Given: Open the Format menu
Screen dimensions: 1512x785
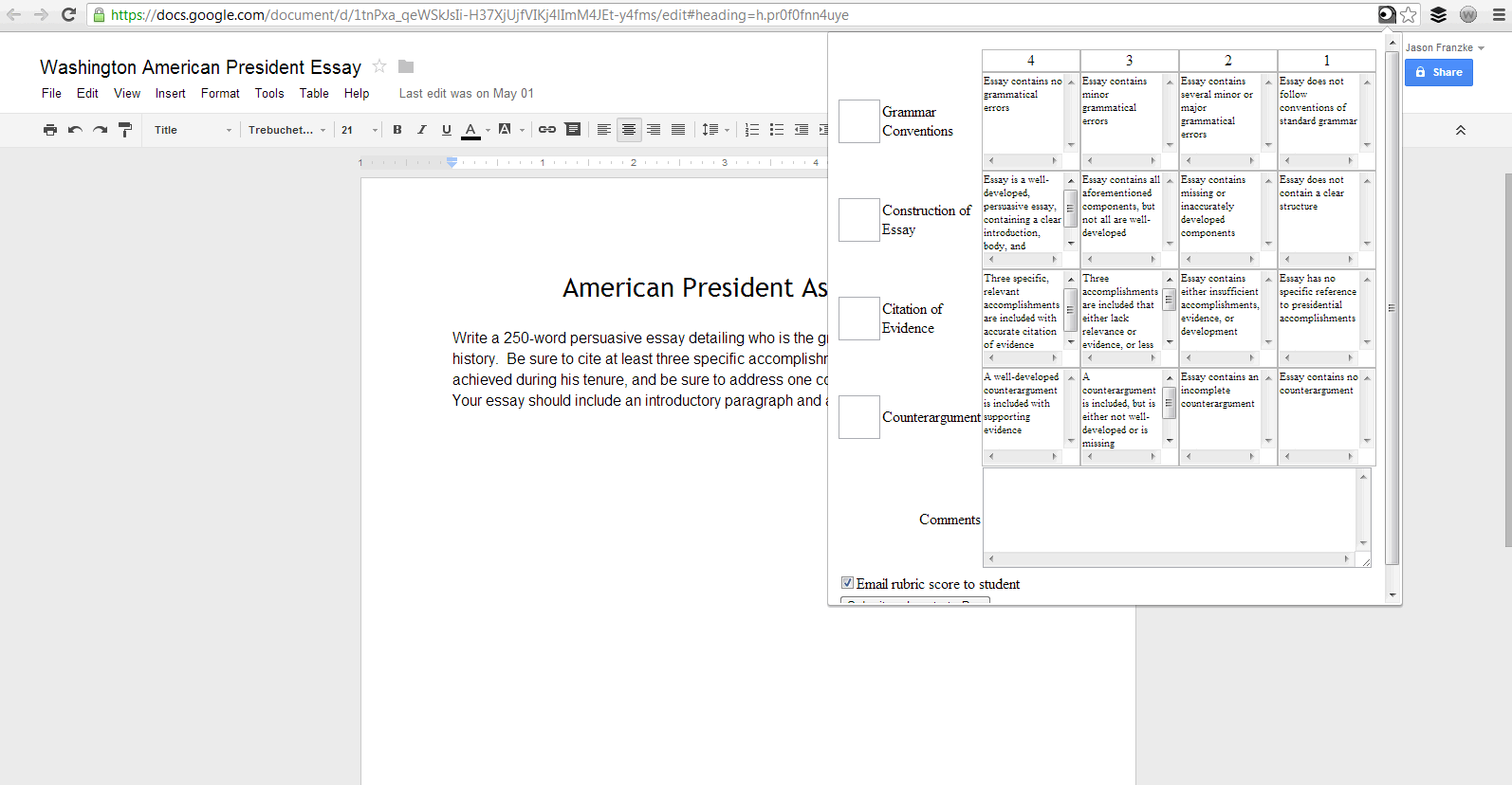Looking at the screenshot, I should 220,93.
